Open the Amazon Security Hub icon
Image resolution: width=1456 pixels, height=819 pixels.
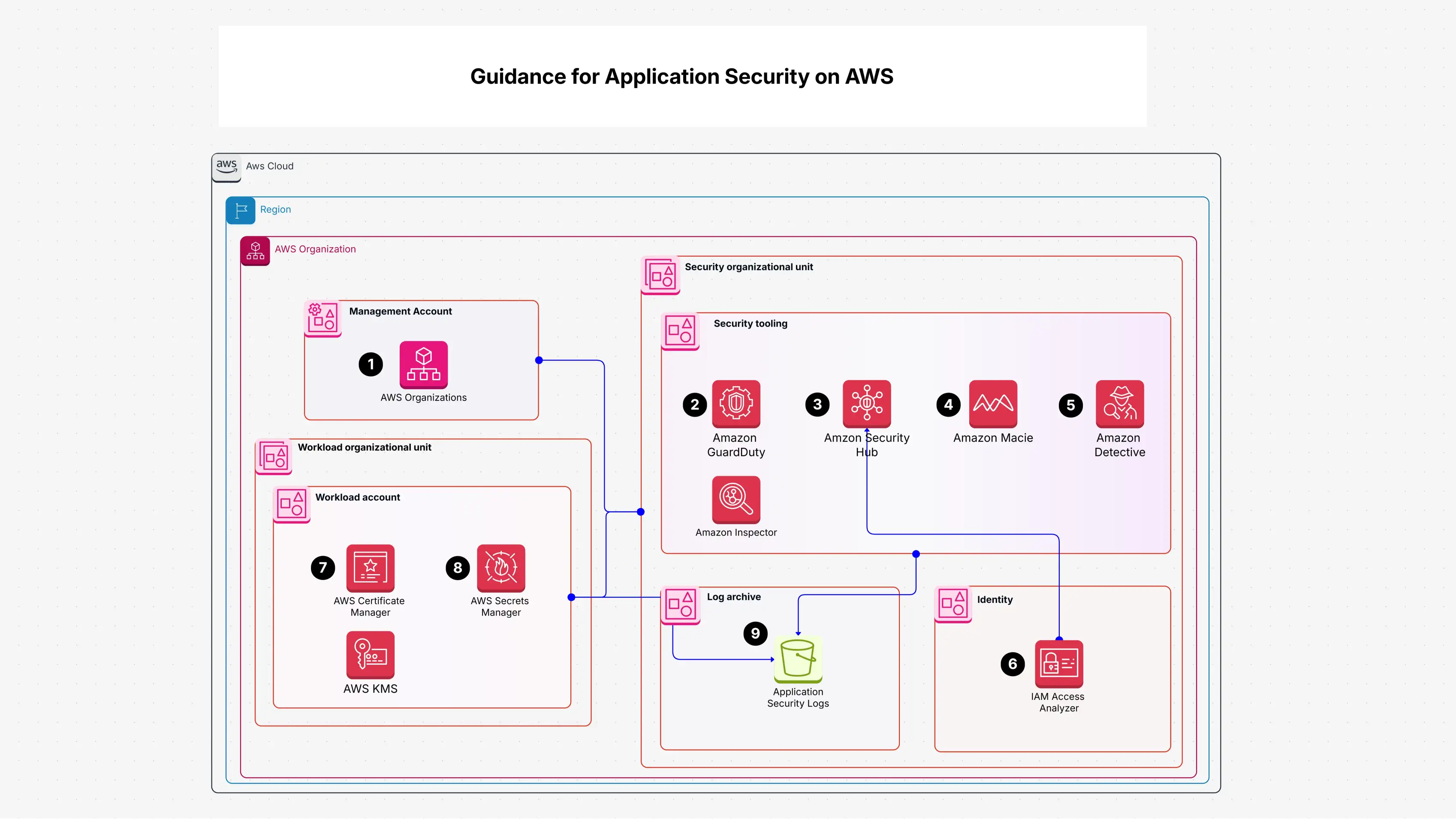[866, 403]
